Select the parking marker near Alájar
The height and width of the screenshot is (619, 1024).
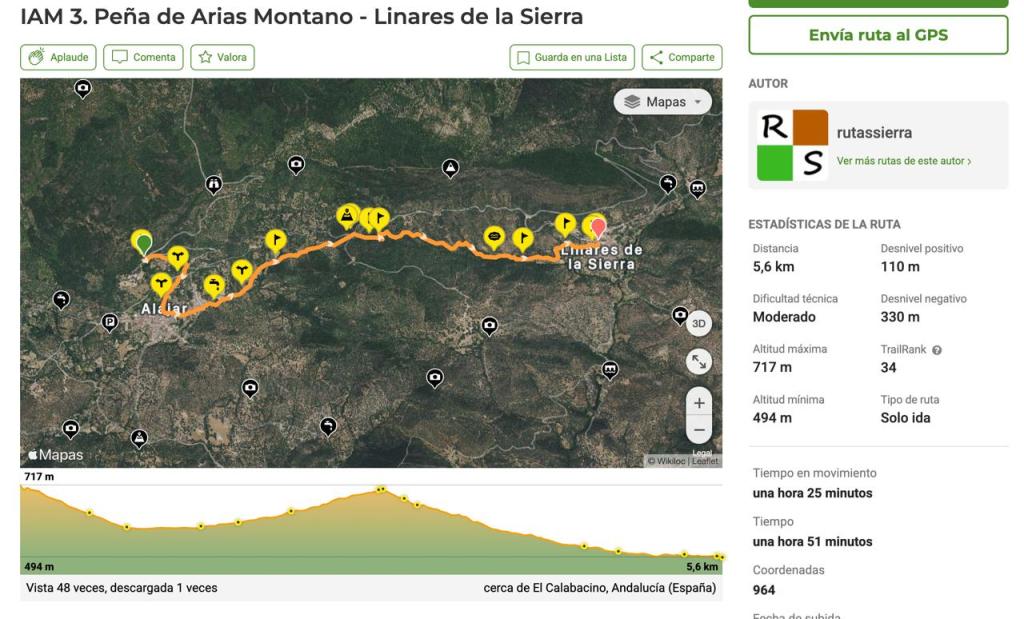coord(110,322)
